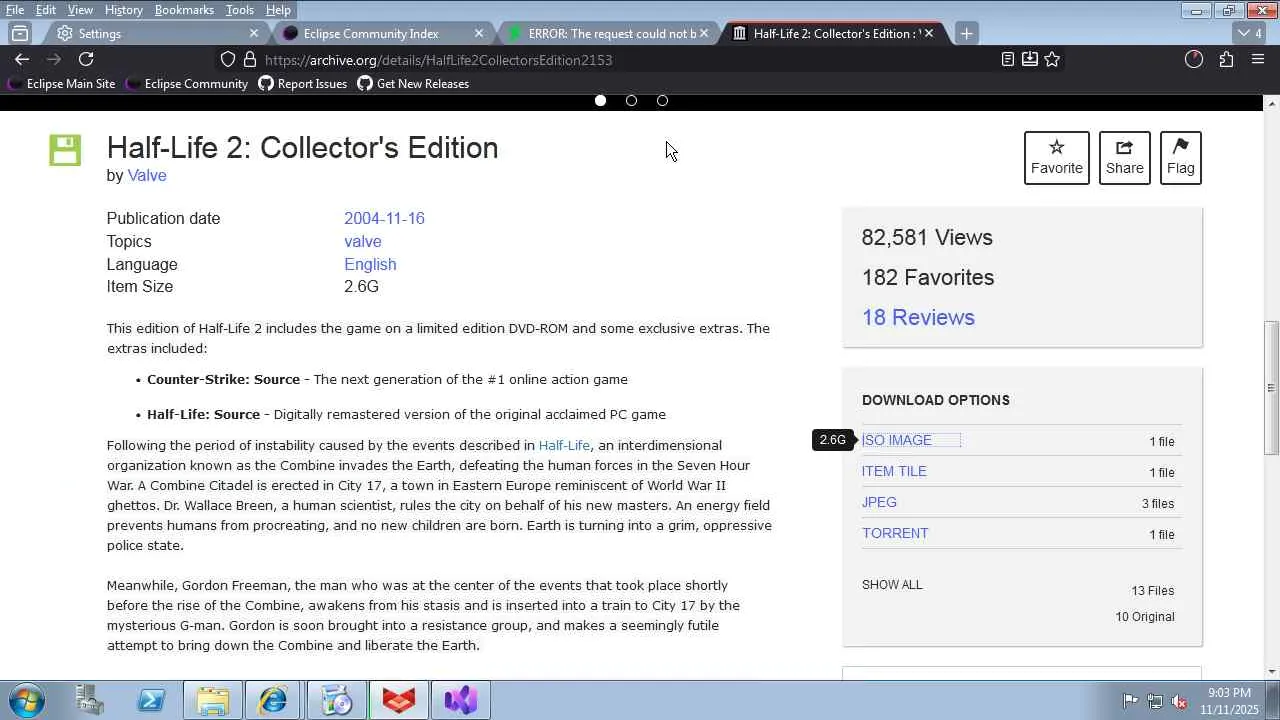The width and height of the screenshot is (1280, 720).
Task: Launch Windows PowerShell from the taskbar
Action: click(x=151, y=701)
